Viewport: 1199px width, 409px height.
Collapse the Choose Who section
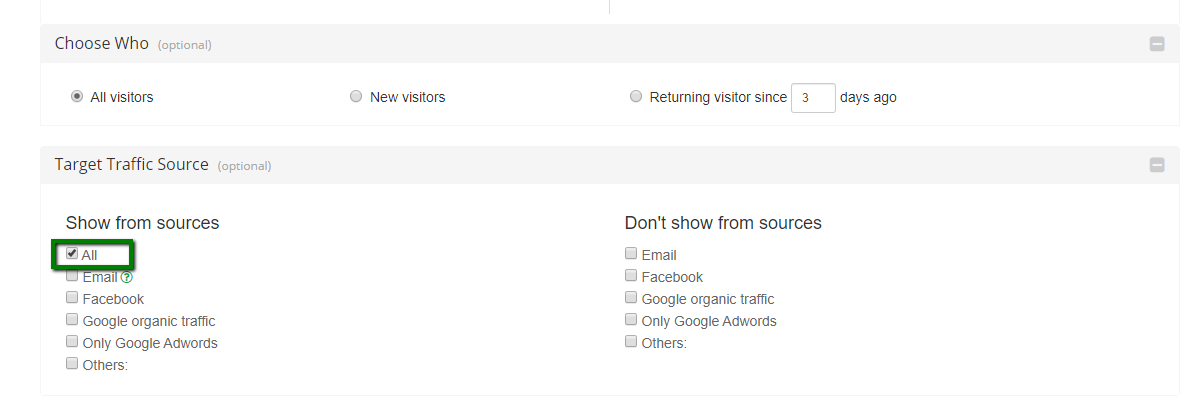[x=1157, y=44]
